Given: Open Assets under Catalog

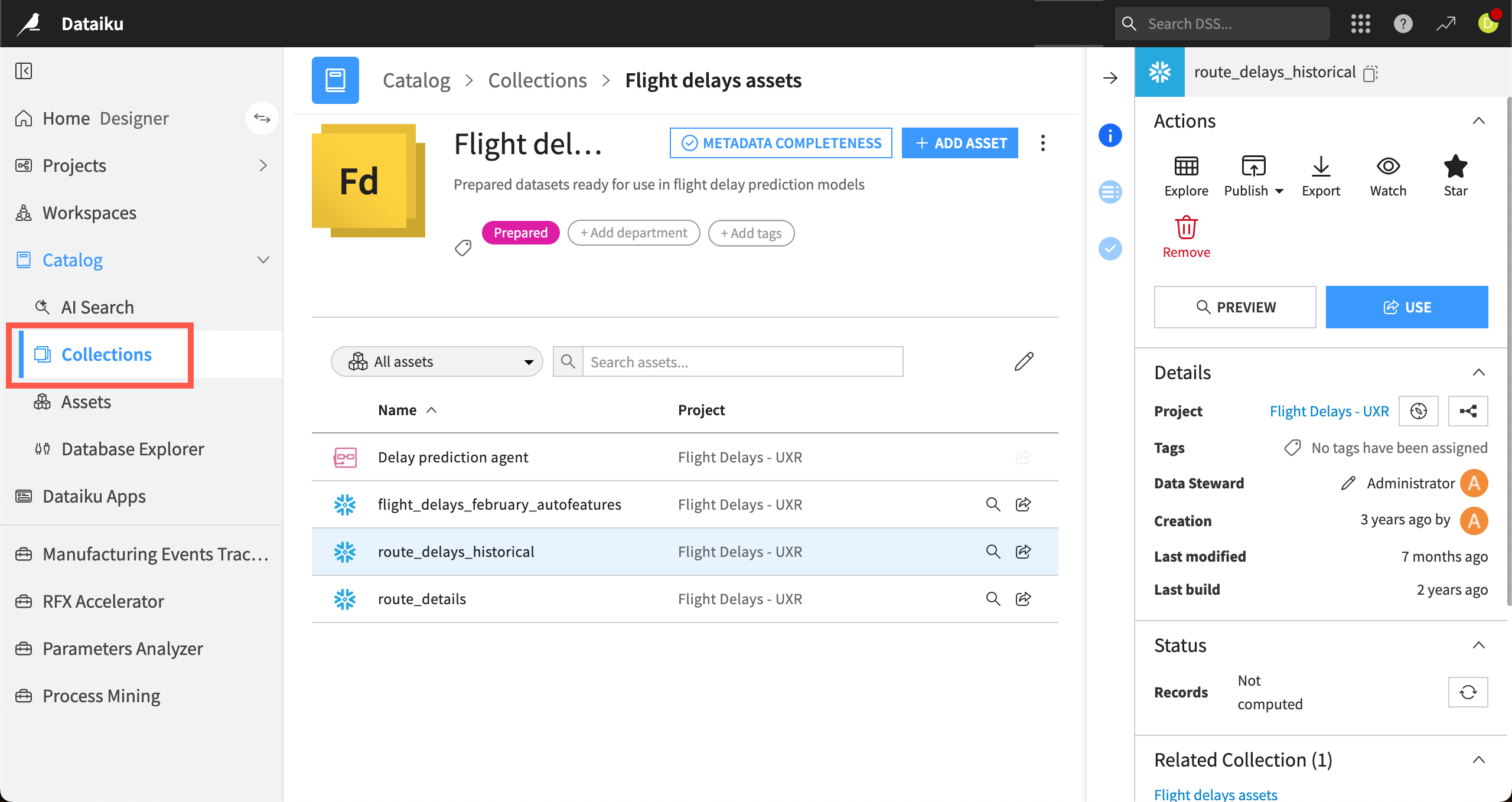Looking at the screenshot, I should click(86, 402).
